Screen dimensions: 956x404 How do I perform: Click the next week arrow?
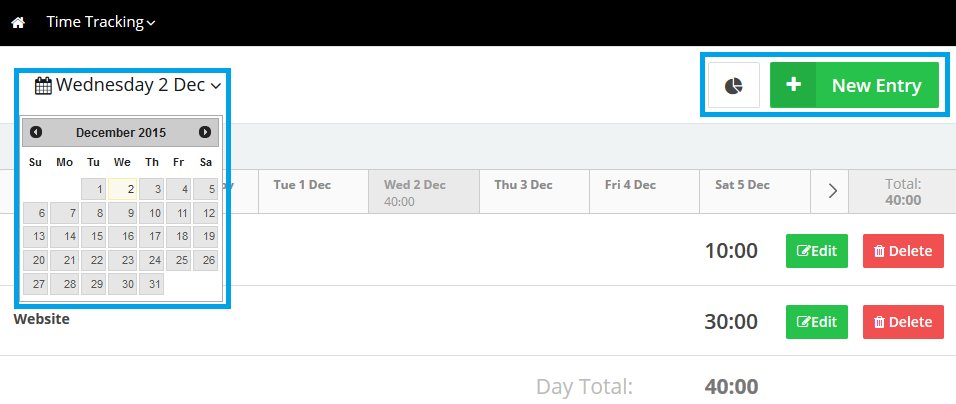[x=832, y=191]
